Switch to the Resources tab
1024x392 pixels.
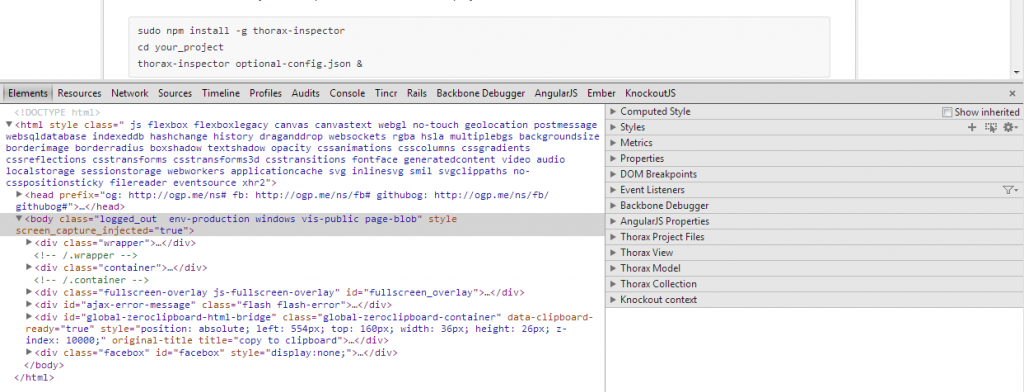pyautogui.click(x=80, y=93)
